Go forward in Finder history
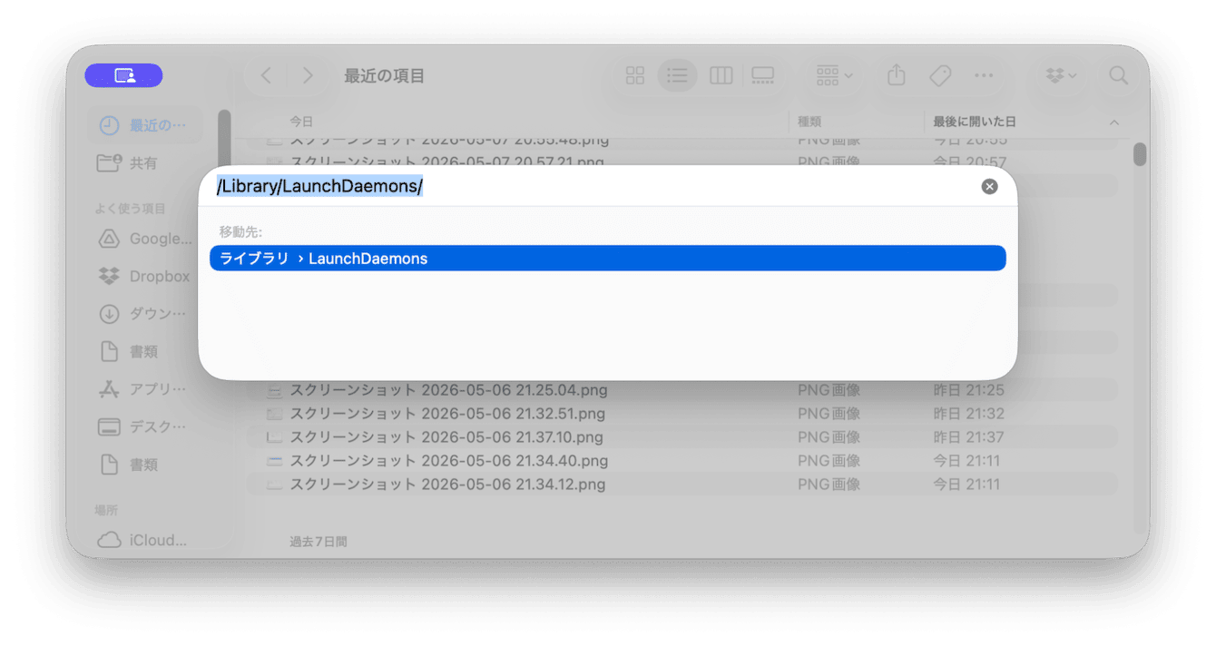Viewport: 1216px width, 646px height. tap(308, 75)
